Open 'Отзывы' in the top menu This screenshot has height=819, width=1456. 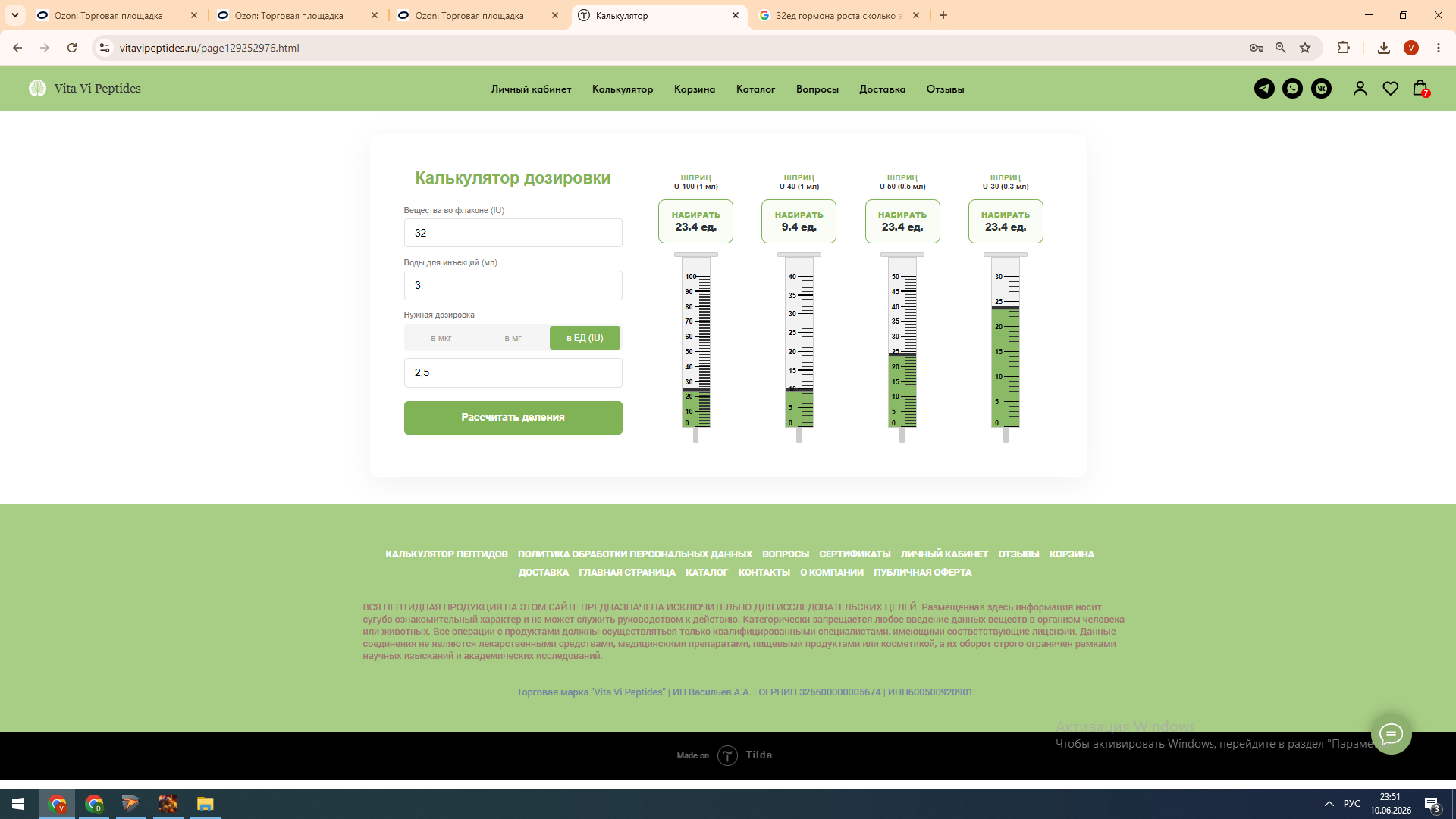click(945, 89)
